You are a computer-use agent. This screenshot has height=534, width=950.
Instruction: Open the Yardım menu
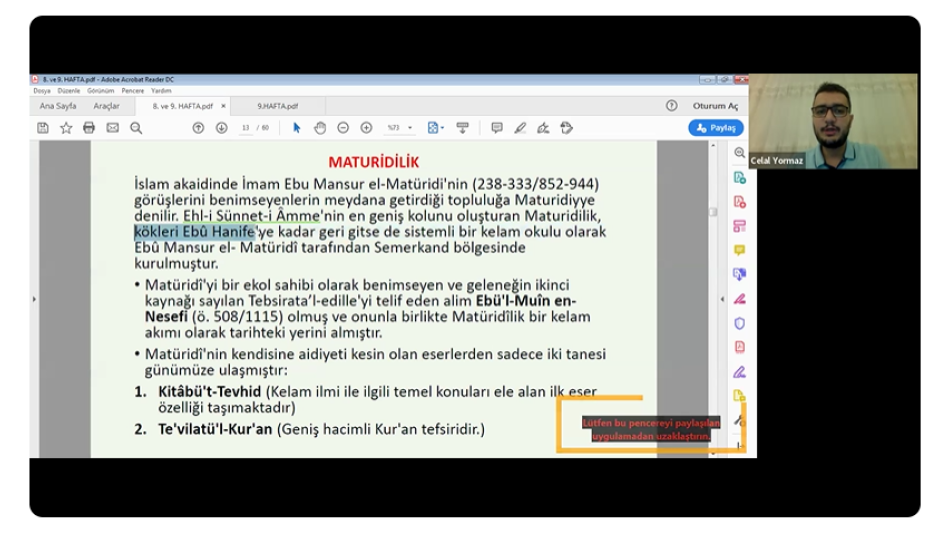point(161,91)
